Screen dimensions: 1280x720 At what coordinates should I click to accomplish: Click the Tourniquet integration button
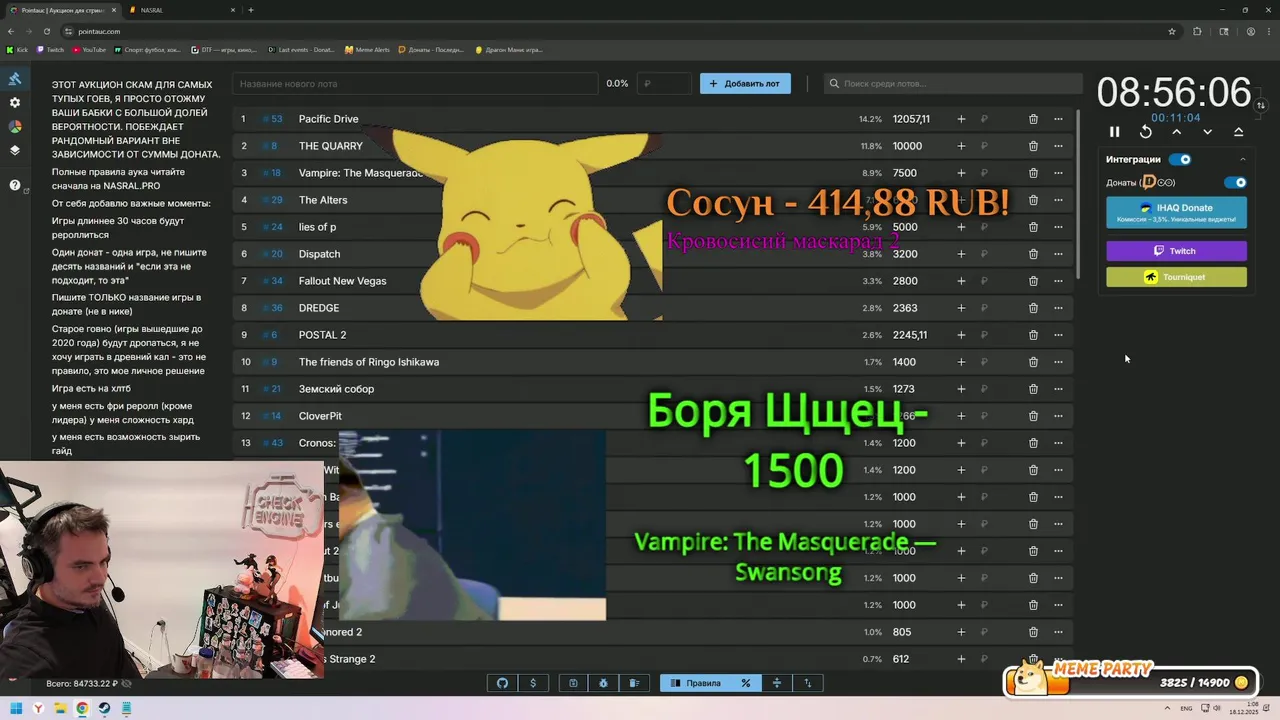(x=1176, y=277)
